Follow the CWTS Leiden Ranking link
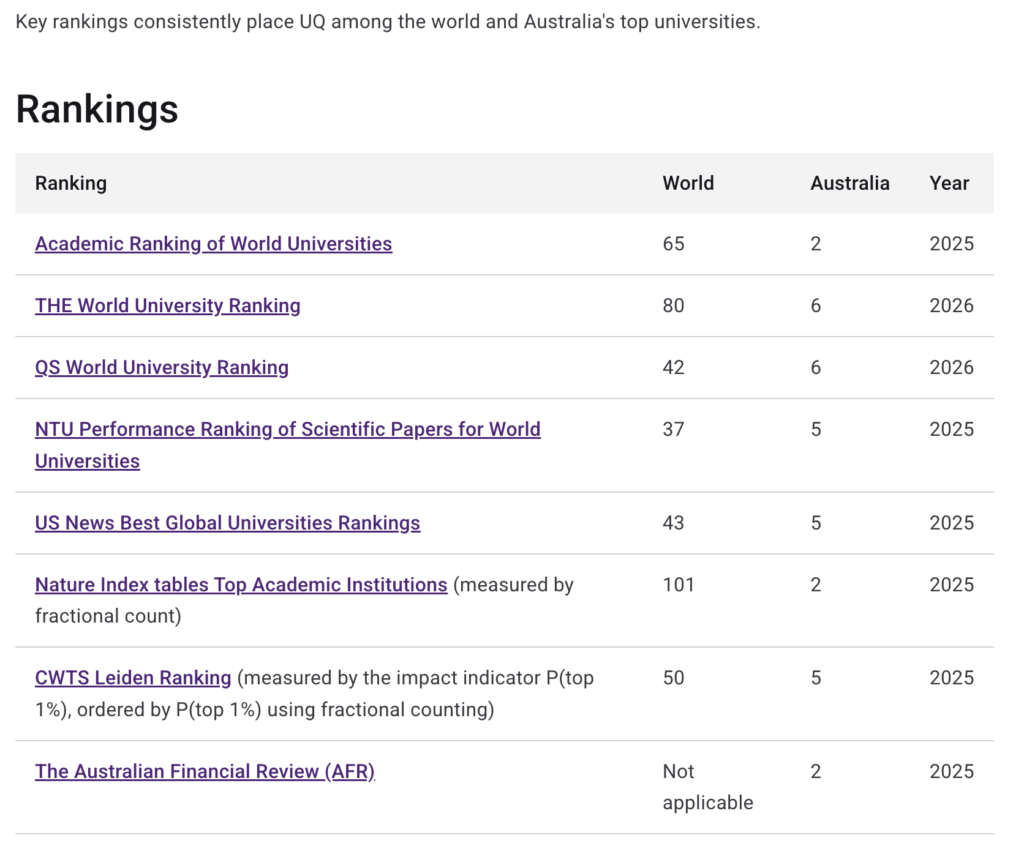The height and width of the screenshot is (857, 1024). [x=133, y=678]
